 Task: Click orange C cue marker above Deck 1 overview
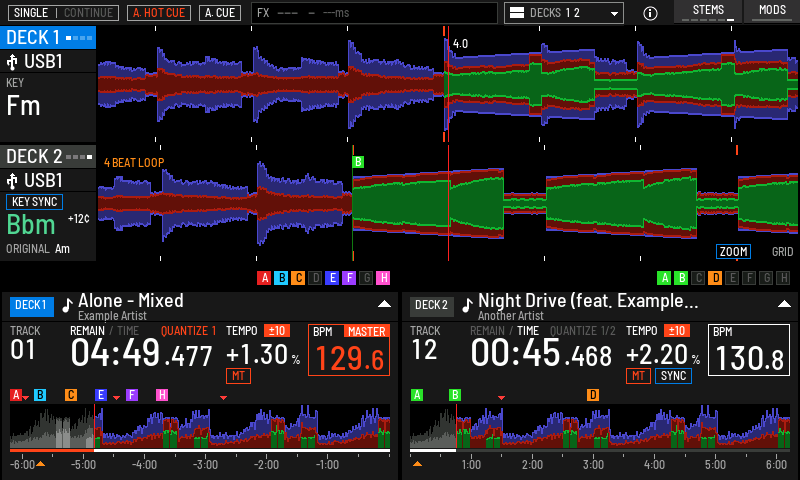pos(71,395)
